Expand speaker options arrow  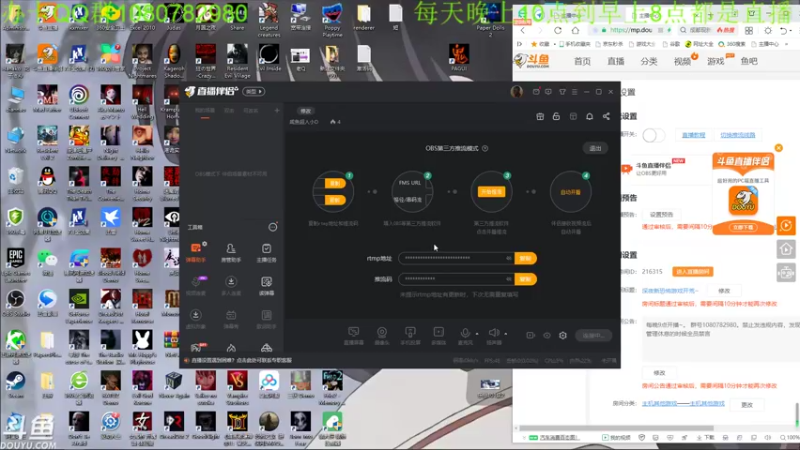tap(506, 334)
